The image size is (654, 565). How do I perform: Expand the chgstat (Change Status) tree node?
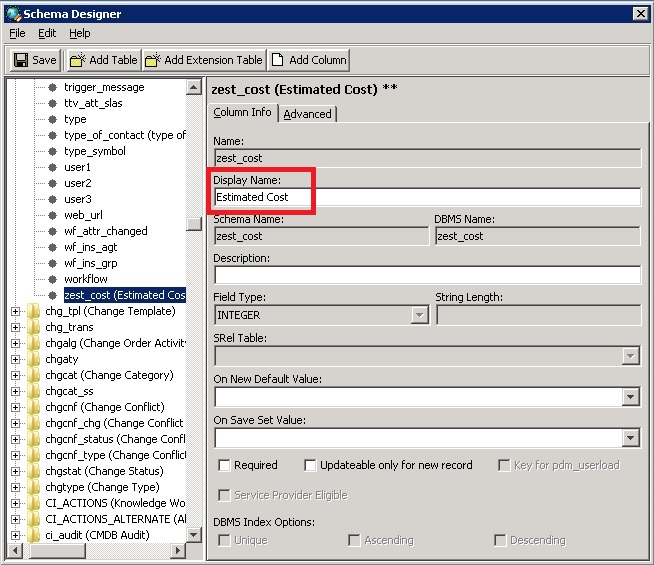(x=15, y=471)
